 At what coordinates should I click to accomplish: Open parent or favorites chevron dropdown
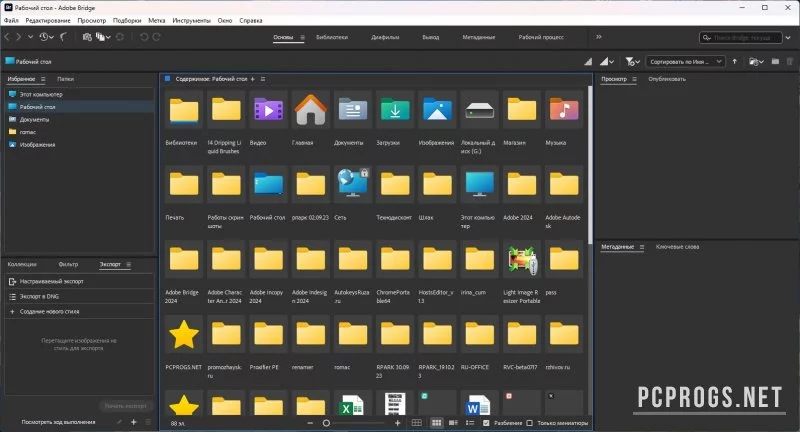click(31, 37)
